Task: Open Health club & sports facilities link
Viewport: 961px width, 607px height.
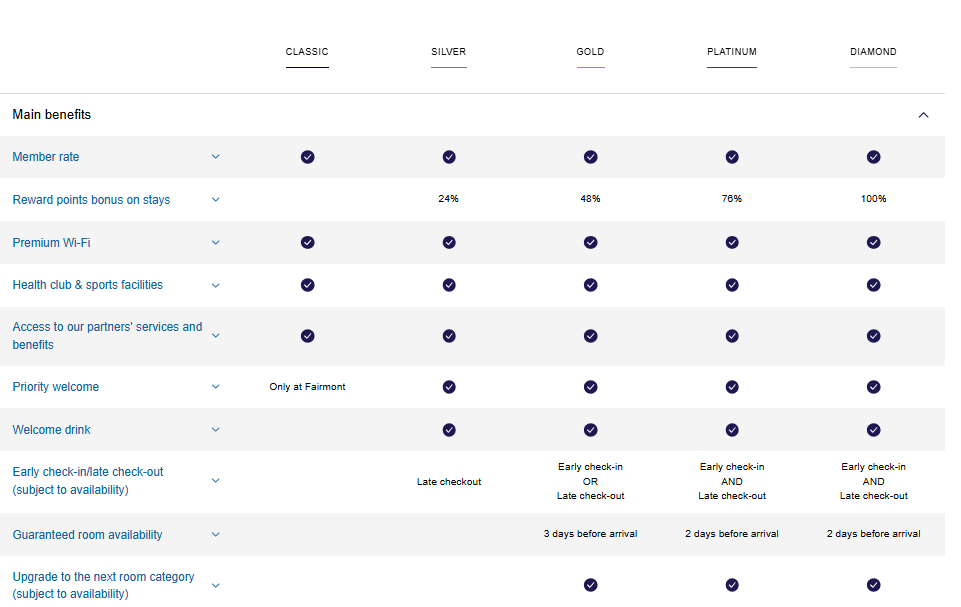Action: coord(87,285)
